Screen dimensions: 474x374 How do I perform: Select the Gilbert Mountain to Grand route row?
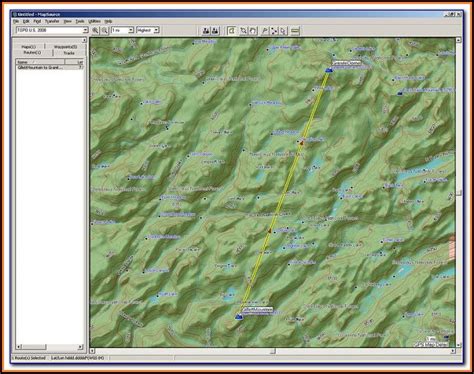coord(50,68)
